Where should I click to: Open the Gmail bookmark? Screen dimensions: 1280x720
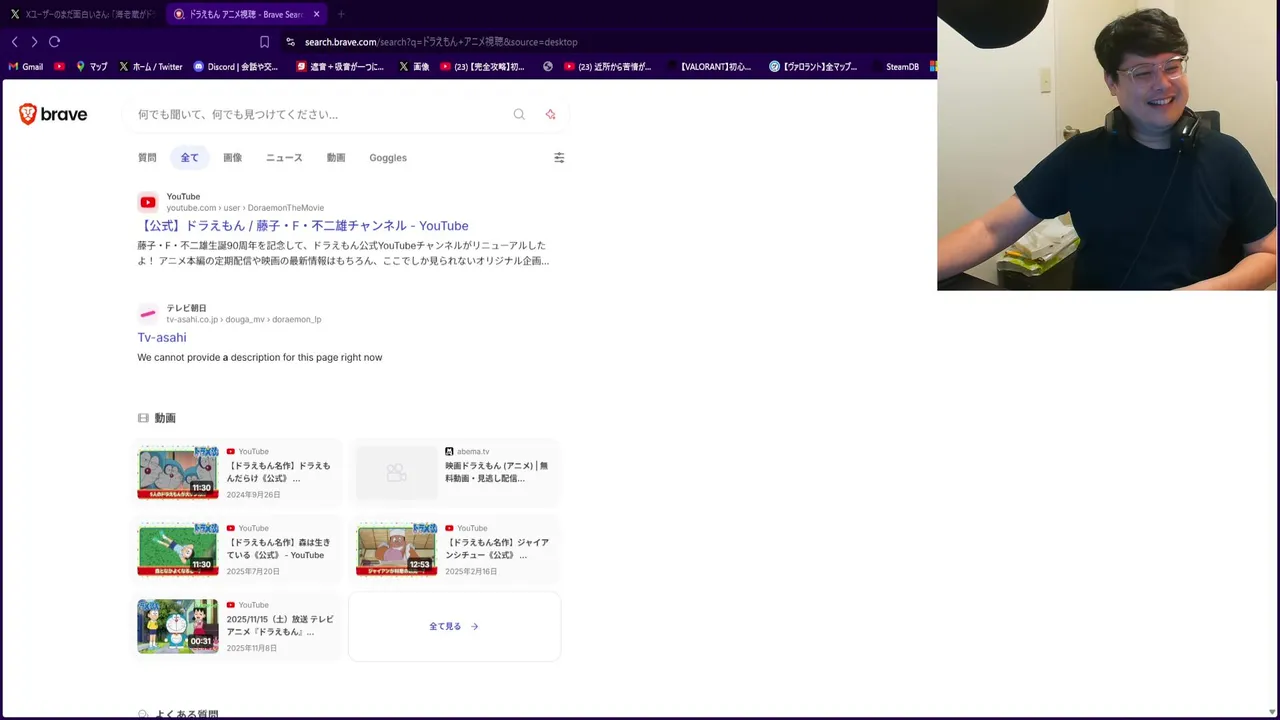[25, 67]
